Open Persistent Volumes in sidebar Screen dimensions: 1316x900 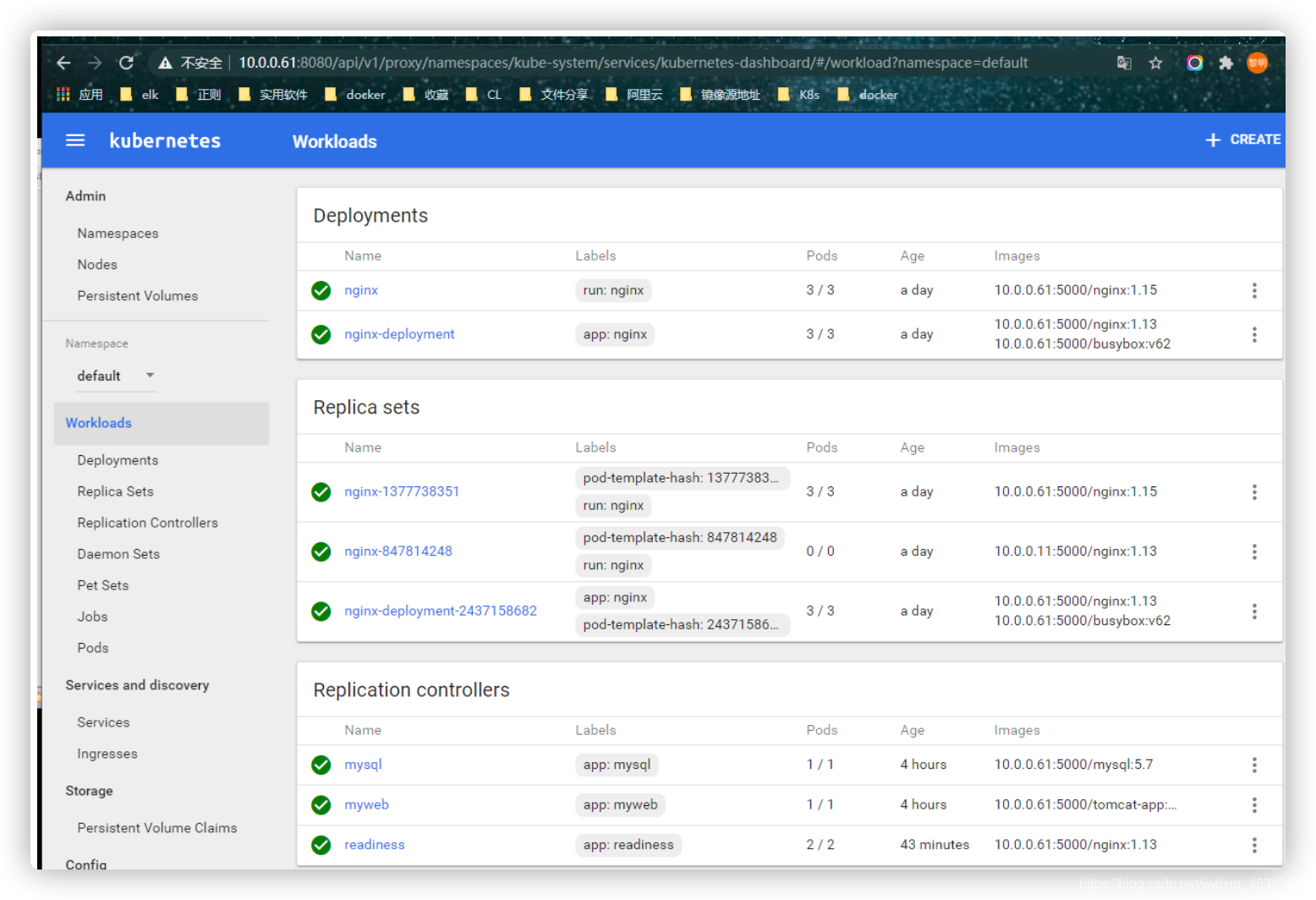[x=138, y=296]
